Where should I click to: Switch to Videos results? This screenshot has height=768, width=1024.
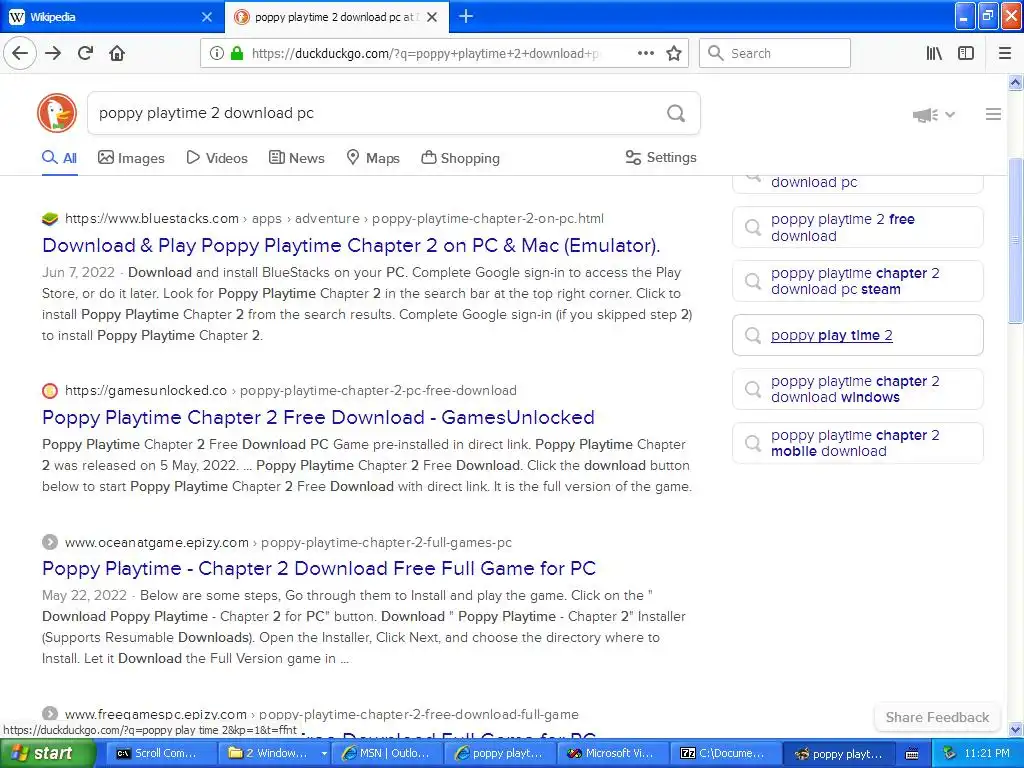pyautogui.click(x=217, y=158)
